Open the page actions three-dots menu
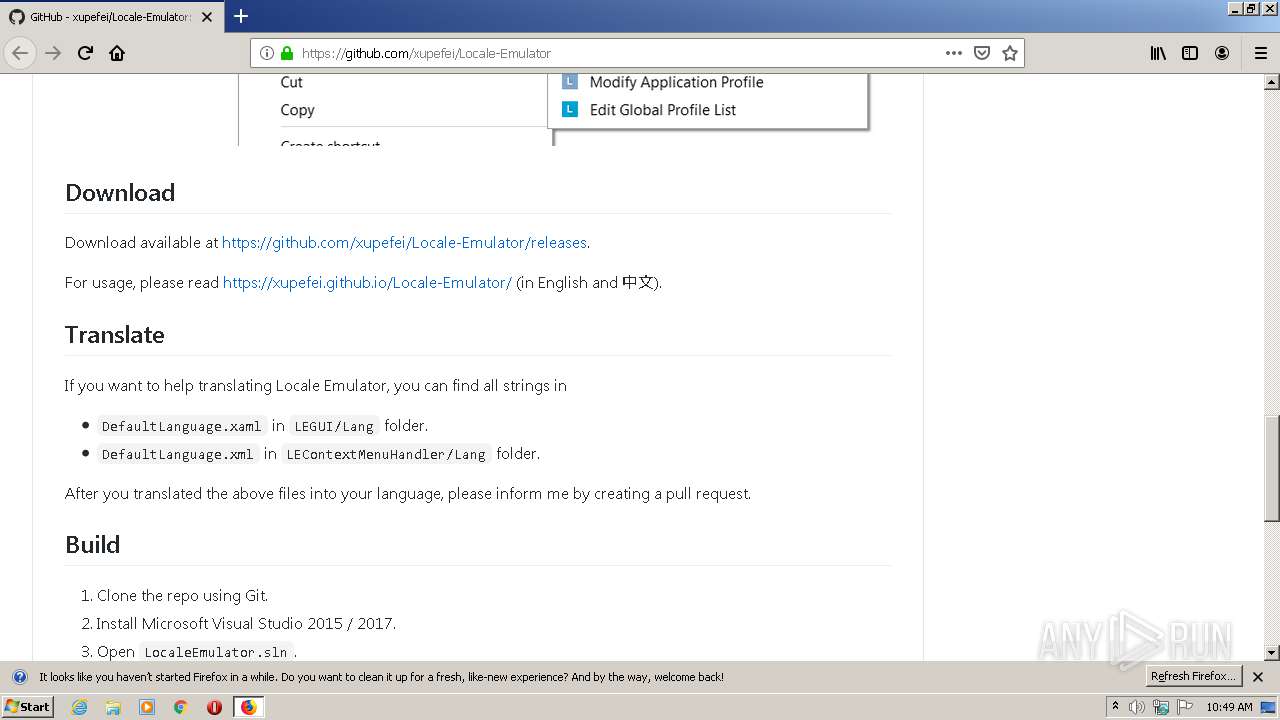 (x=954, y=53)
